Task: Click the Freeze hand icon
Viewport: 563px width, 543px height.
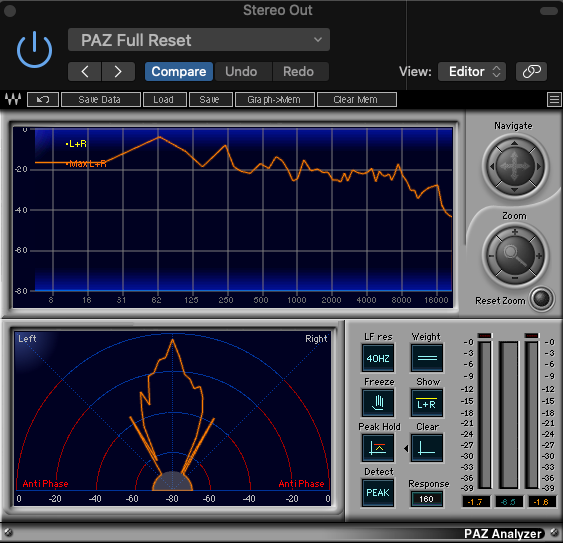Action: coord(378,403)
